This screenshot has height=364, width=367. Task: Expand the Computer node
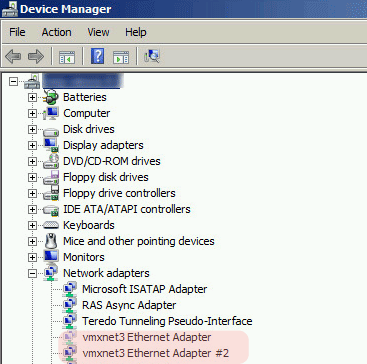tap(32, 114)
